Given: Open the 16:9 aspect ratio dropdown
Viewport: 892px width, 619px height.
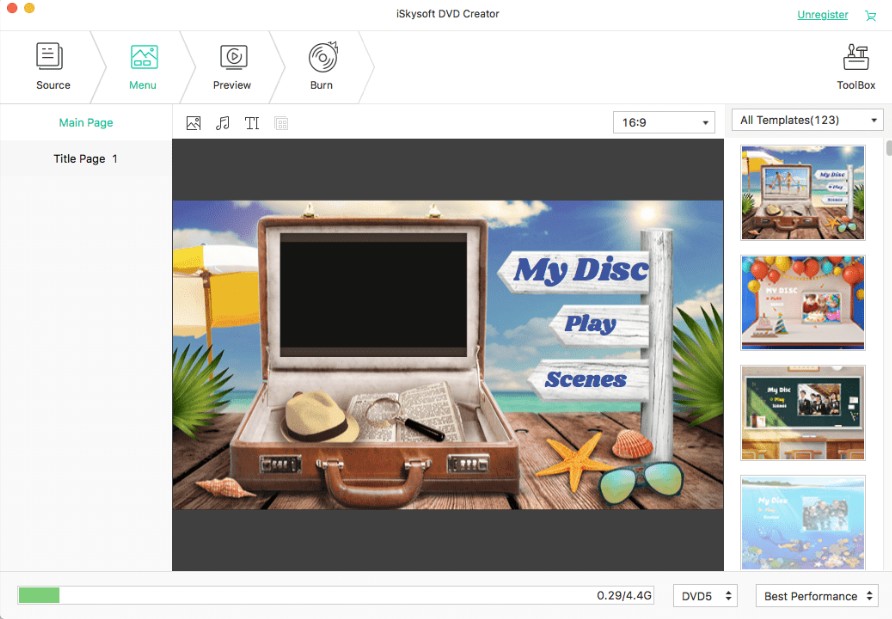Looking at the screenshot, I should 664,122.
